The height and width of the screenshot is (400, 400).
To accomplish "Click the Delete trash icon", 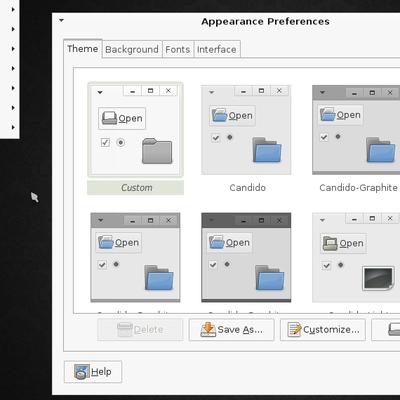I will (125, 330).
